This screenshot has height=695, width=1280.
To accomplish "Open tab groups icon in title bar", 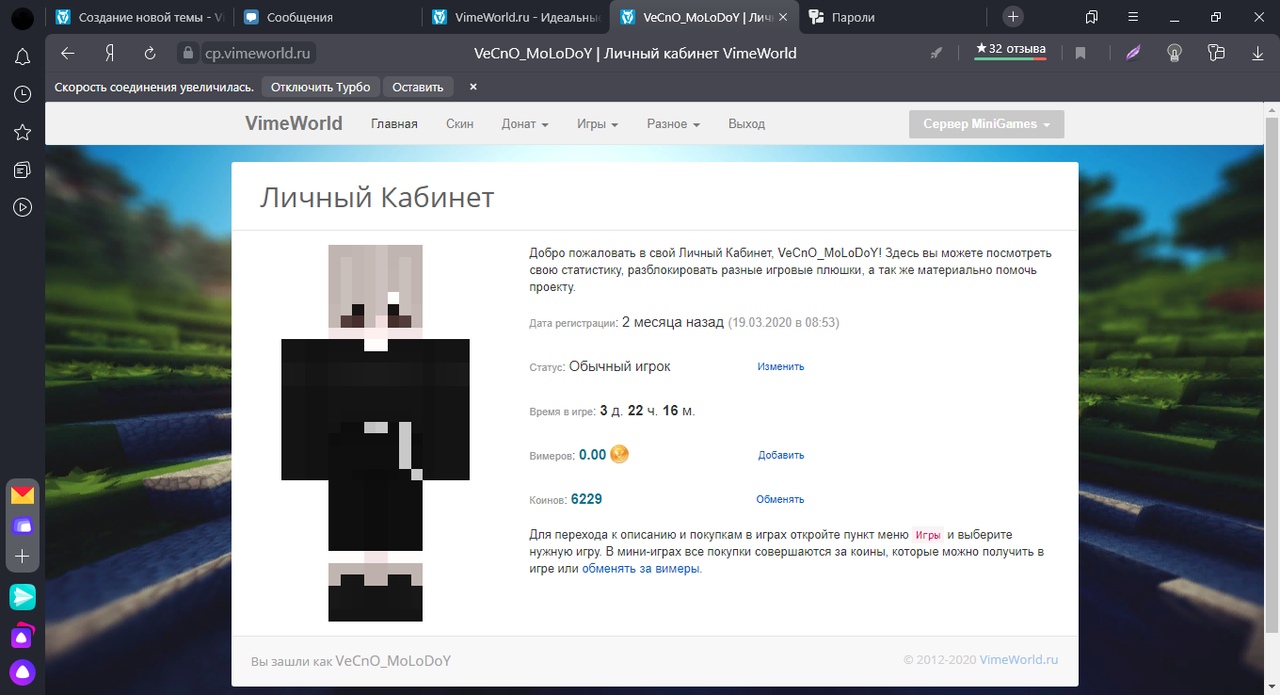I will tap(1092, 17).
